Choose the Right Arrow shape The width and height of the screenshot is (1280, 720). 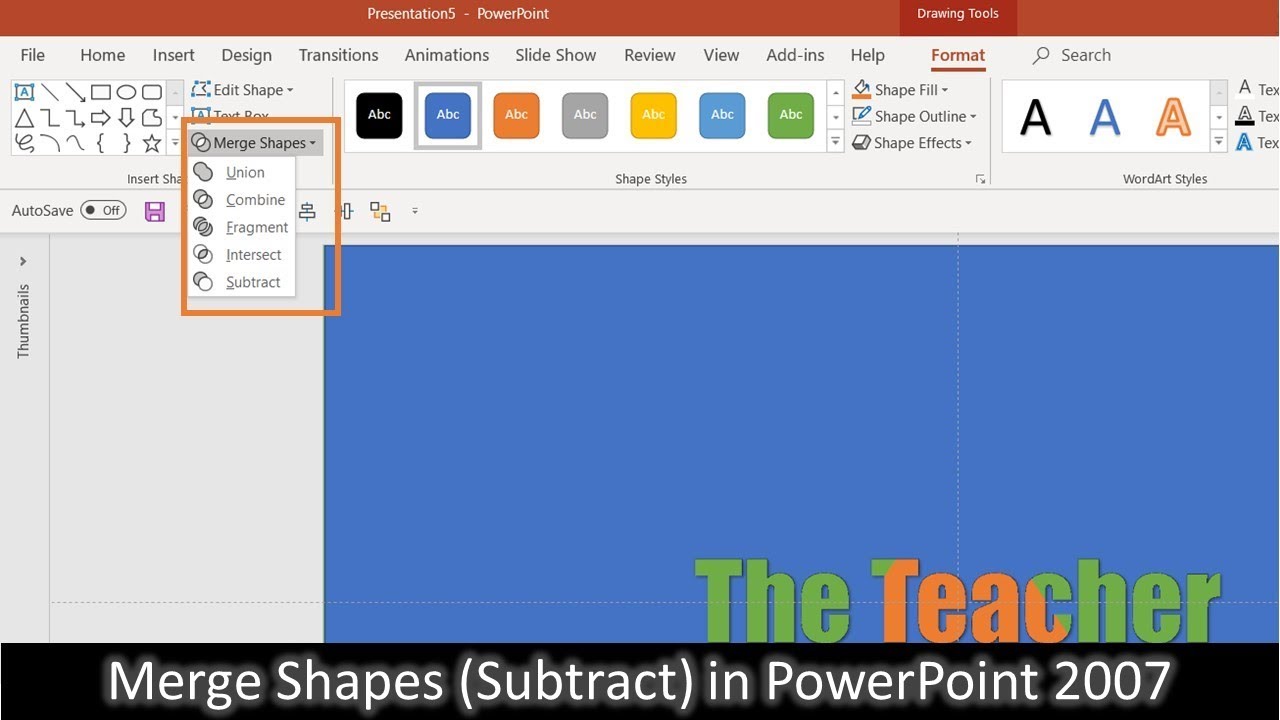pos(101,118)
